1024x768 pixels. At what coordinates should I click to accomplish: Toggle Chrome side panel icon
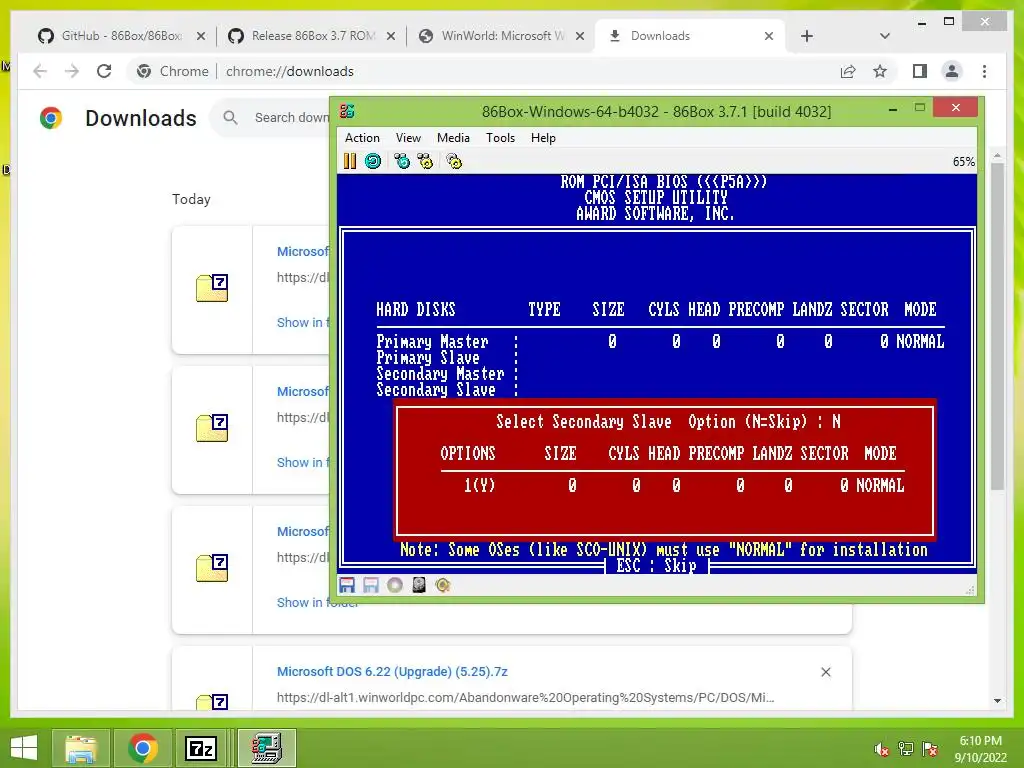pyautogui.click(x=920, y=71)
